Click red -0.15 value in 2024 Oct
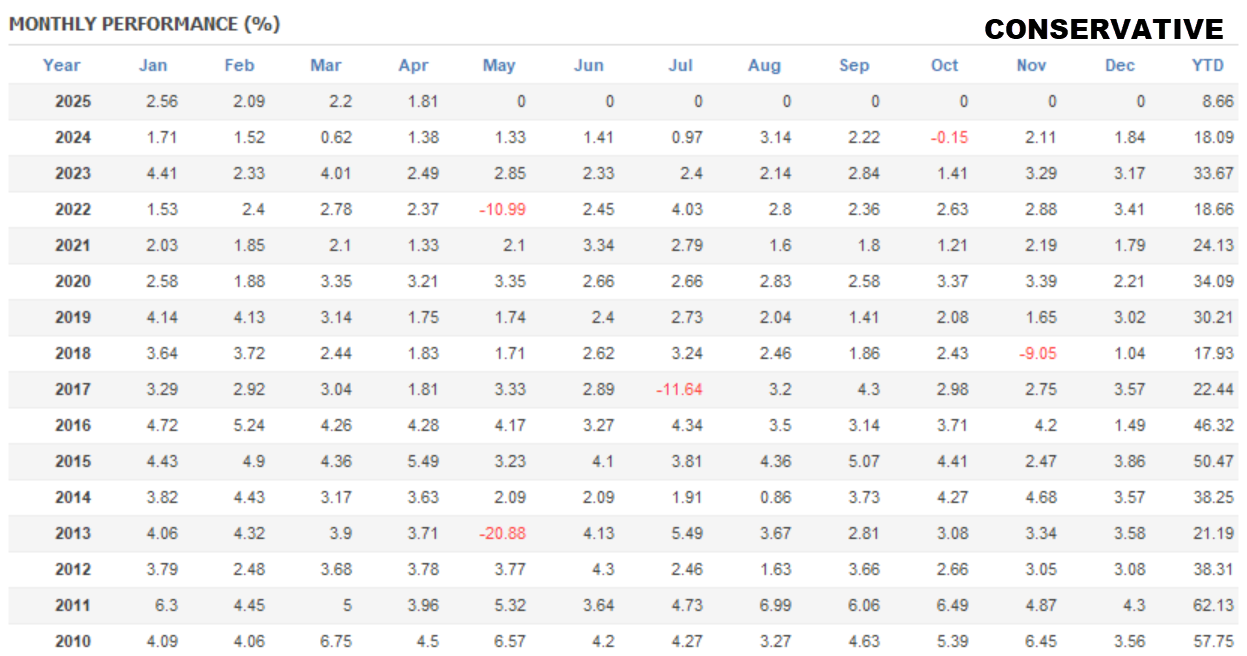1247x656 pixels. click(x=949, y=137)
